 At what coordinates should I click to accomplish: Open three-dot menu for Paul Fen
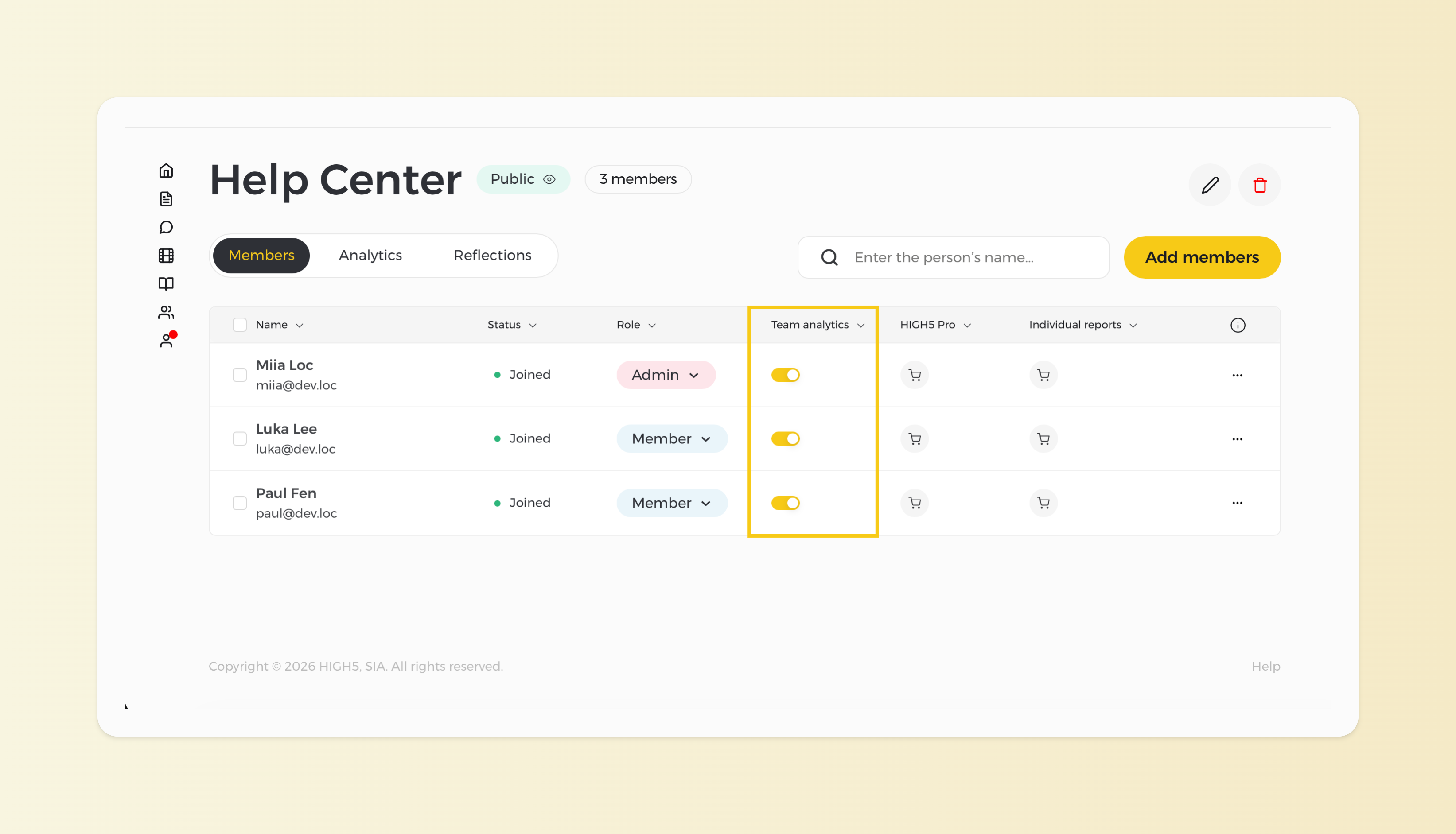point(1237,503)
